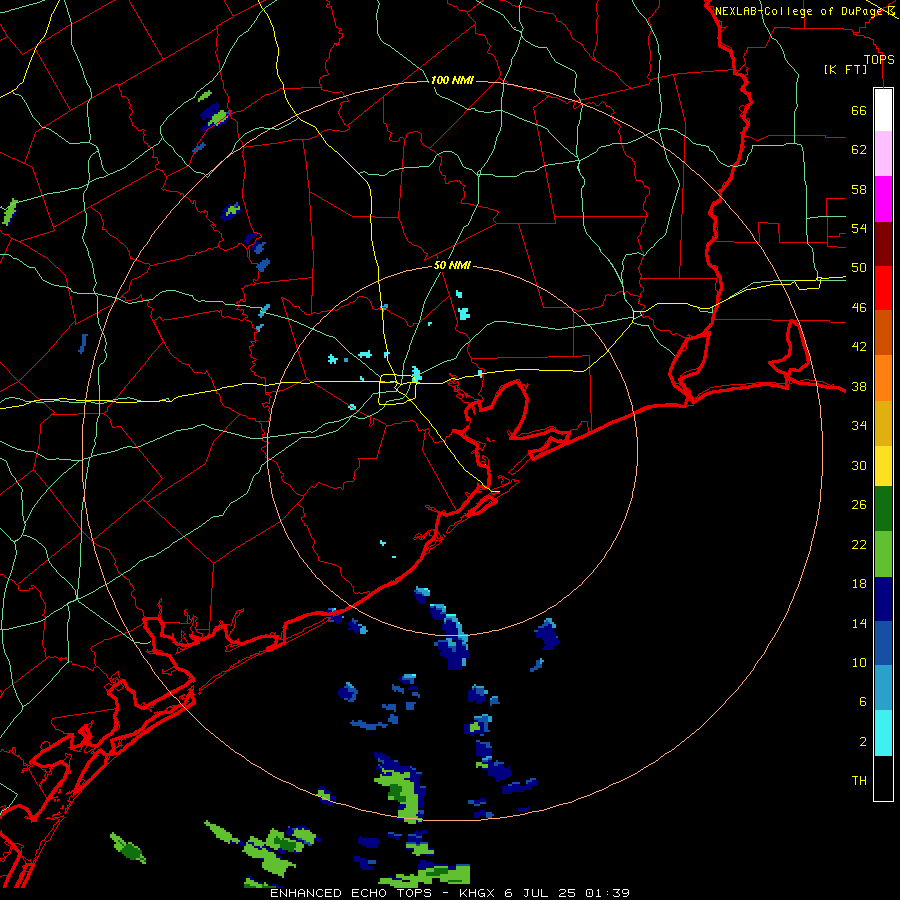This screenshot has width=900, height=900.
Task: Click the '14' scale value label
Action: 859,623
